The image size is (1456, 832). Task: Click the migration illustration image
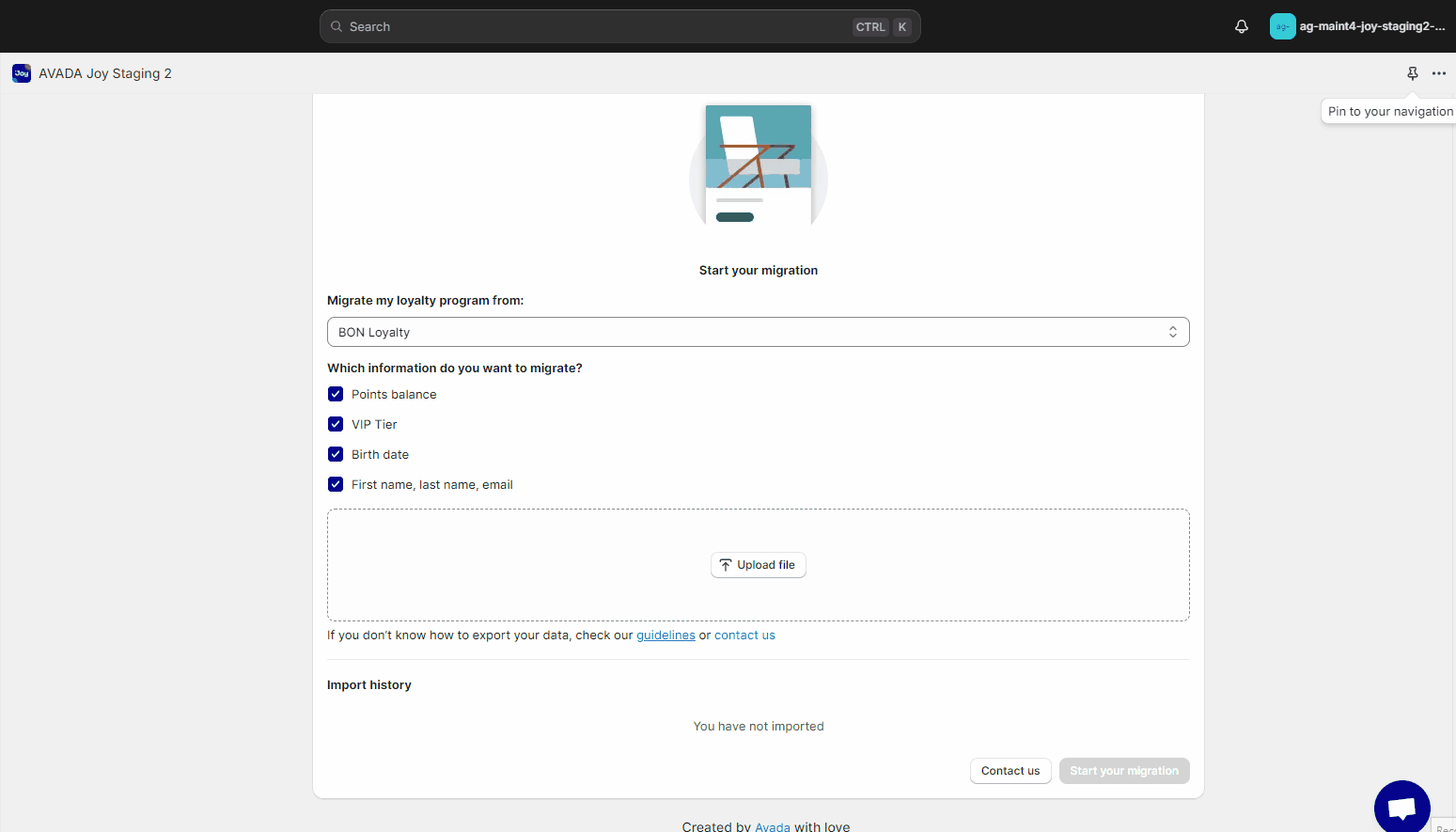(759, 166)
